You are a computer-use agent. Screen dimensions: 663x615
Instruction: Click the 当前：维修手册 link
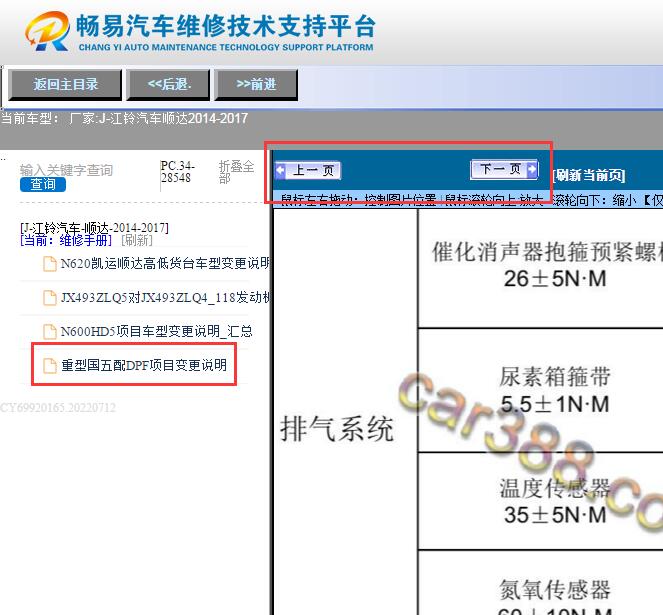66,240
